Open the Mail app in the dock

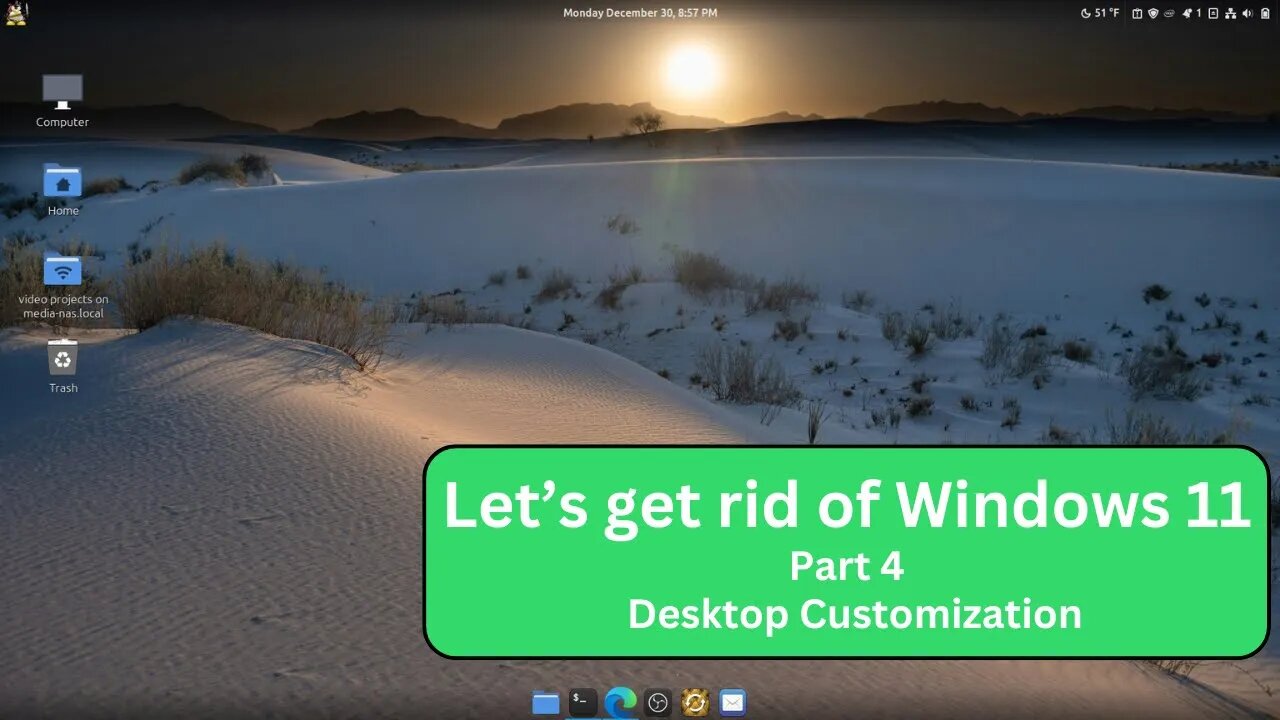[733, 702]
